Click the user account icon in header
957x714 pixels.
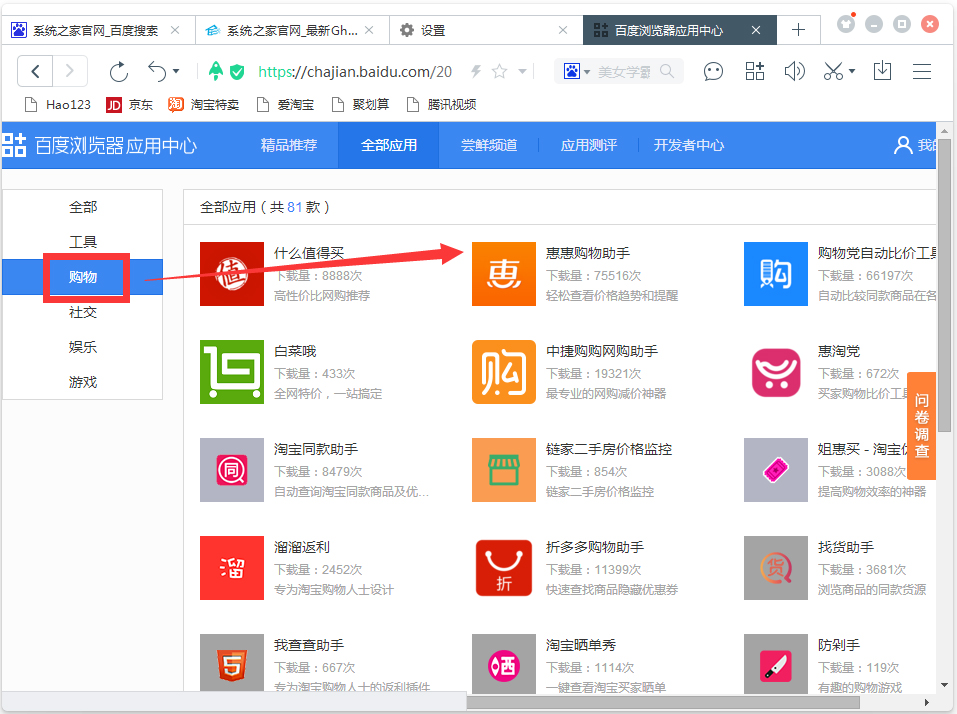pos(903,145)
